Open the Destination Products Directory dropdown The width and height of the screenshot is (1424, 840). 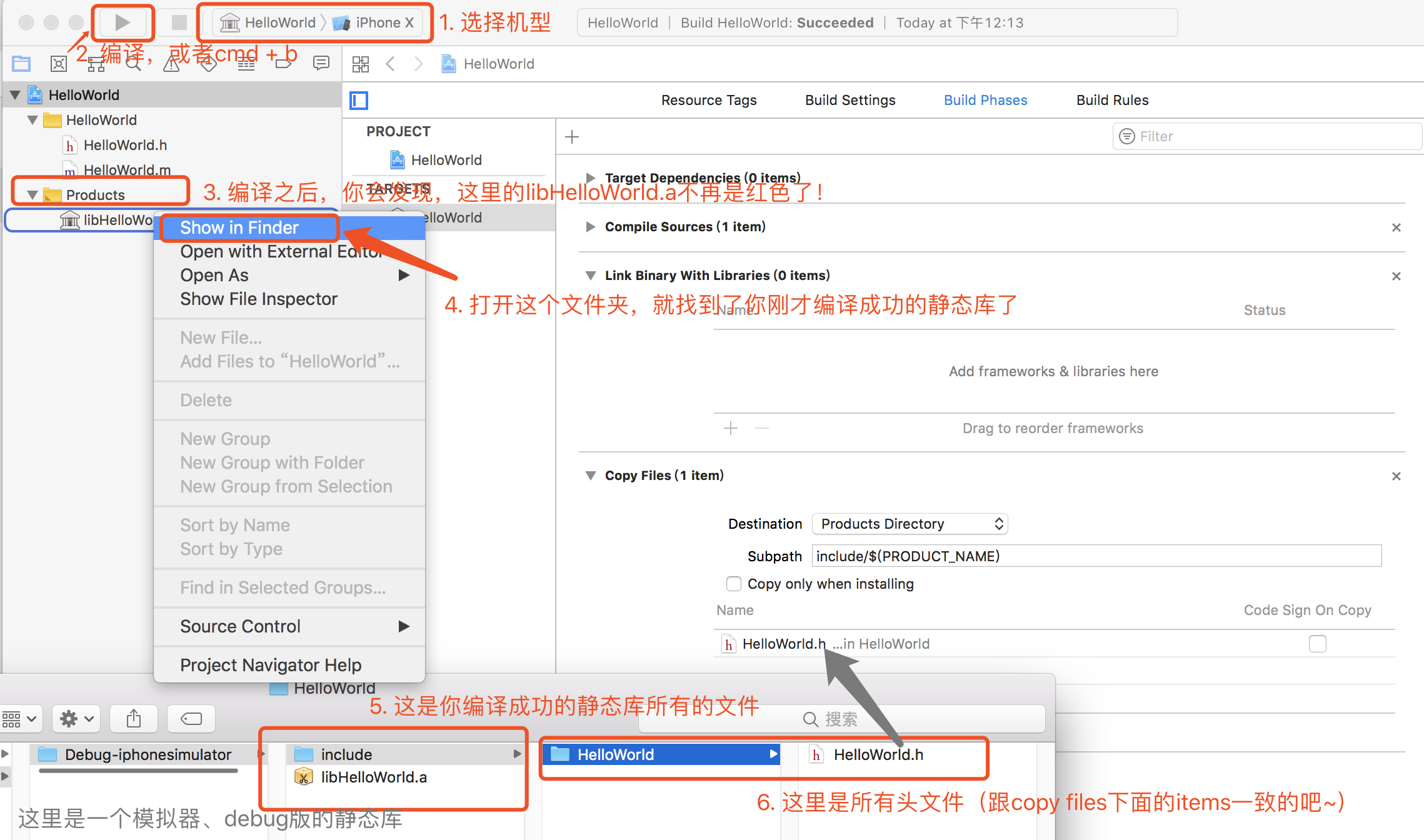(x=910, y=524)
